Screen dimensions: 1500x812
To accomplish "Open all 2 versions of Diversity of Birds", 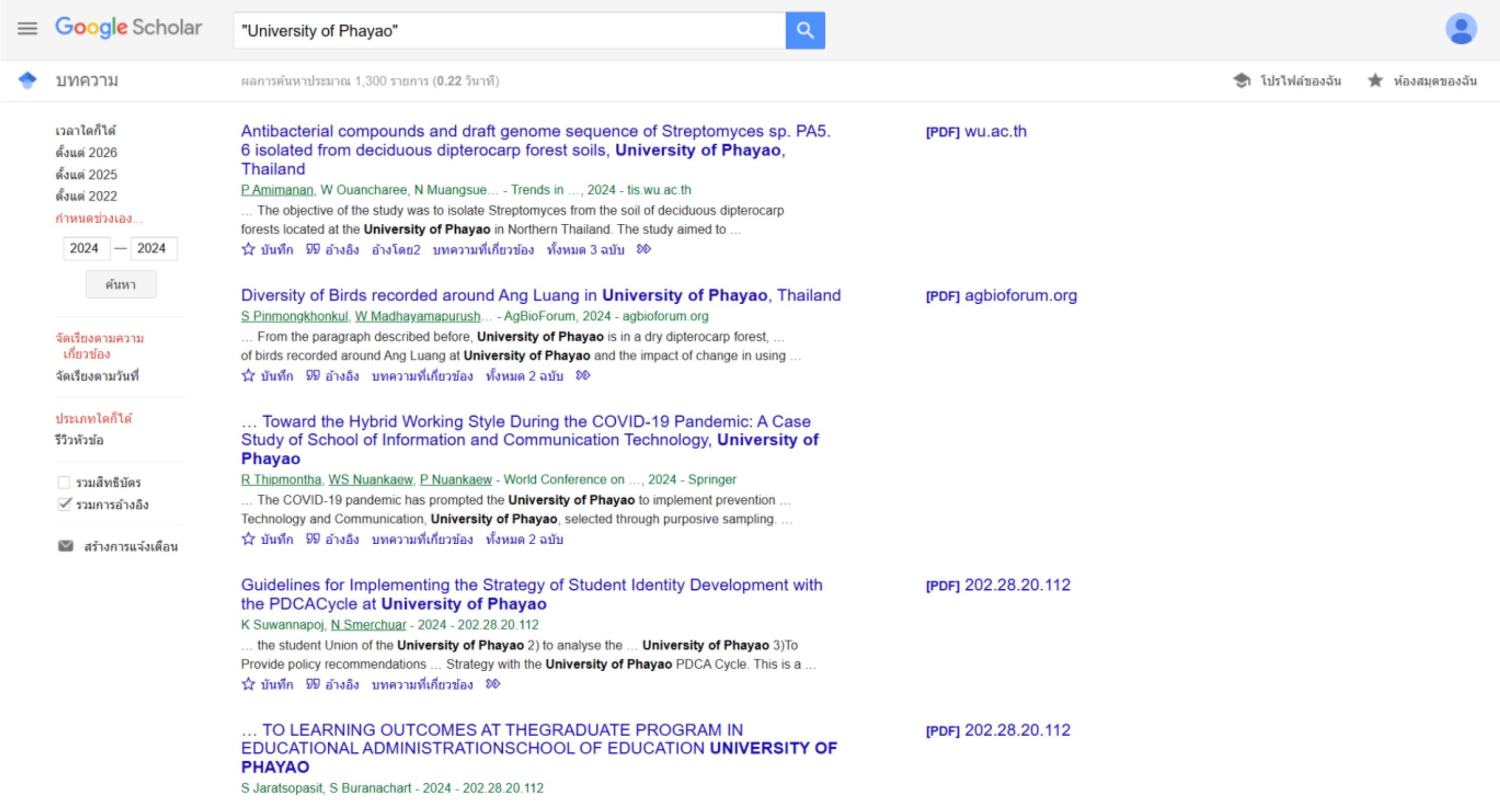I will (525, 376).
